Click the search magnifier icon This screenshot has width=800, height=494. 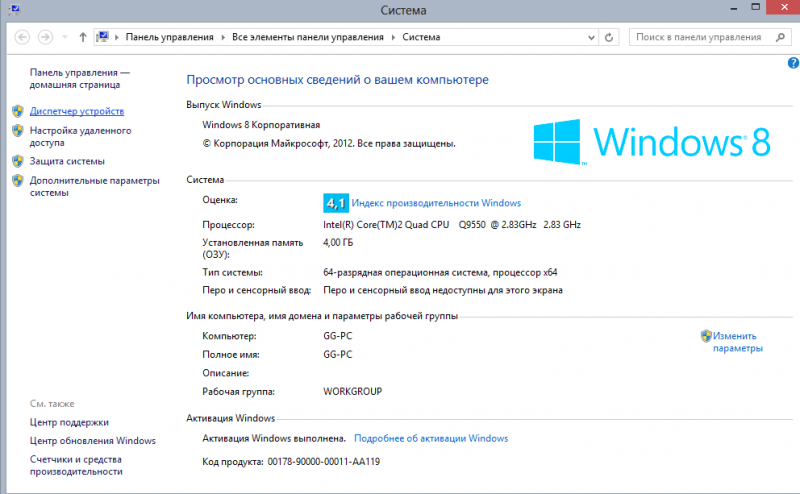click(780, 37)
